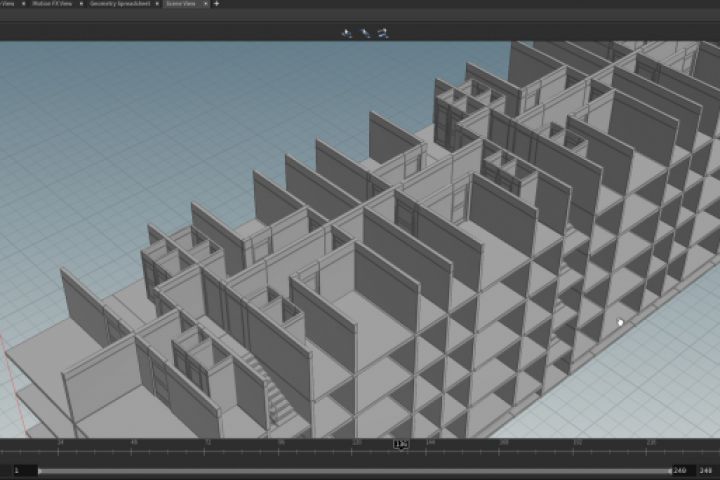
Task: Click the middle viewport tool icon
Action: click(x=366, y=33)
